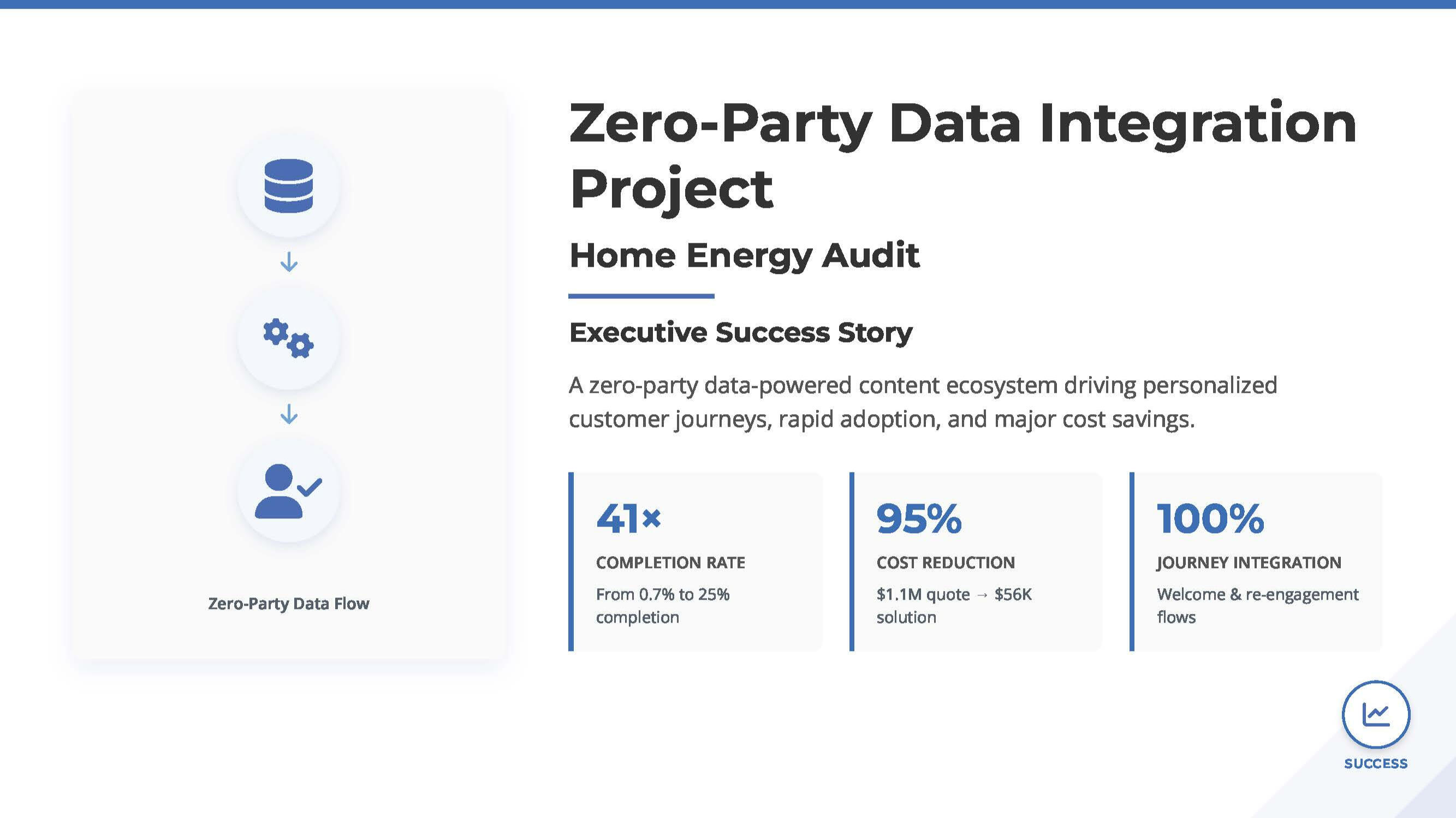The height and width of the screenshot is (818, 1456).
Task: Click the 41× completion rate figure
Action: pos(628,518)
